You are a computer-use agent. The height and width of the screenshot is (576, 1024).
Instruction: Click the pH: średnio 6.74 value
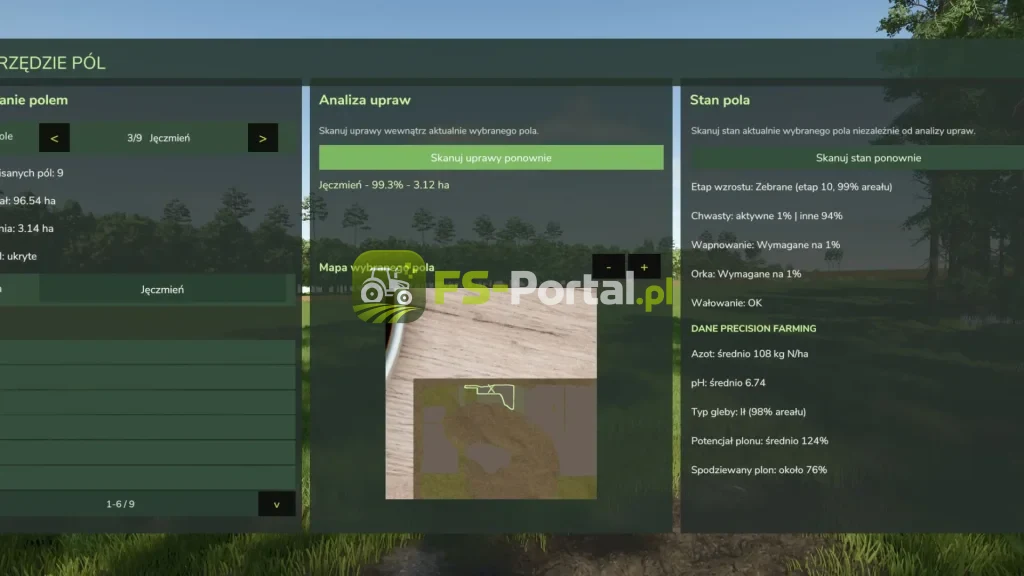coord(728,383)
